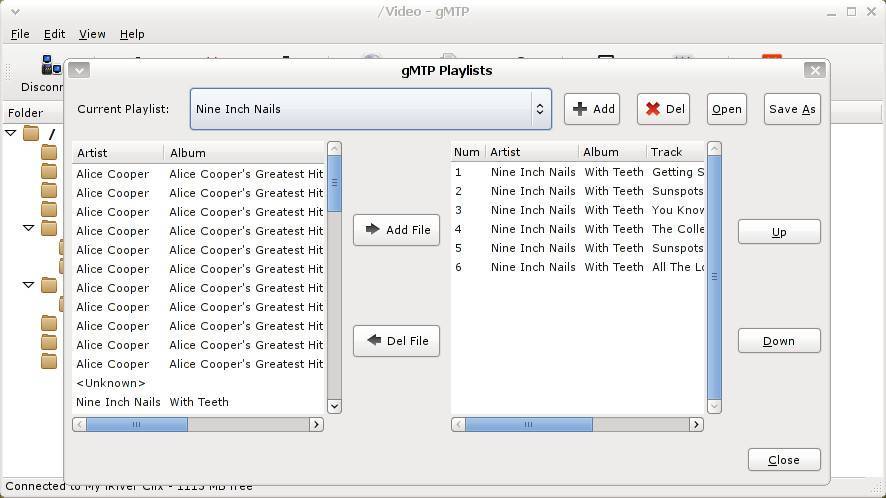Select playlist track 4 The Colle
This screenshot has width=886, height=498.
click(578, 229)
